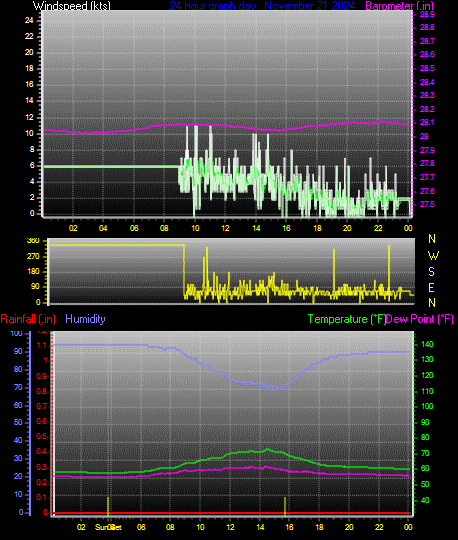This screenshot has height=540, width=458.
Task: Click the S compass letter
Action: point(431,272)
